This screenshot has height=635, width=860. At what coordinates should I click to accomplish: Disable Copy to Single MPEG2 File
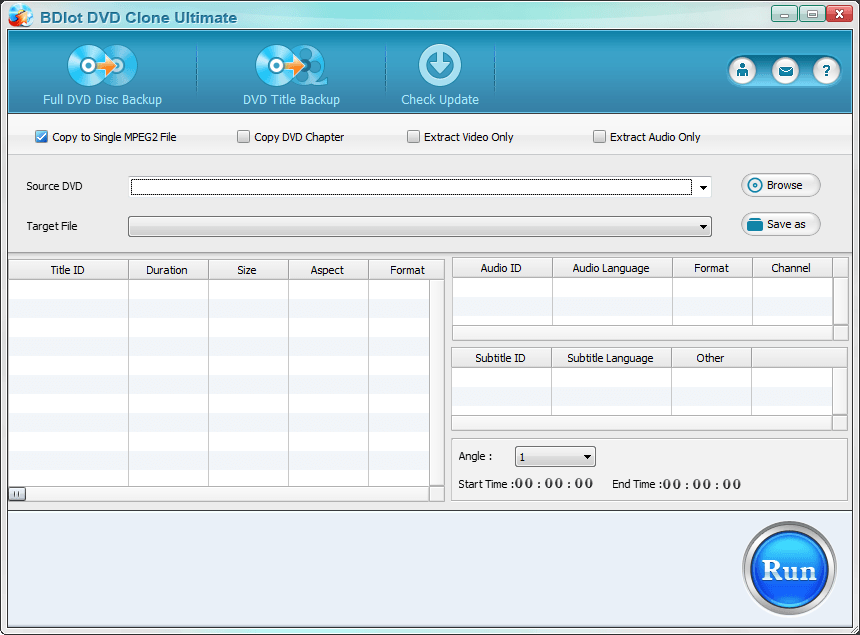point(41,137)
